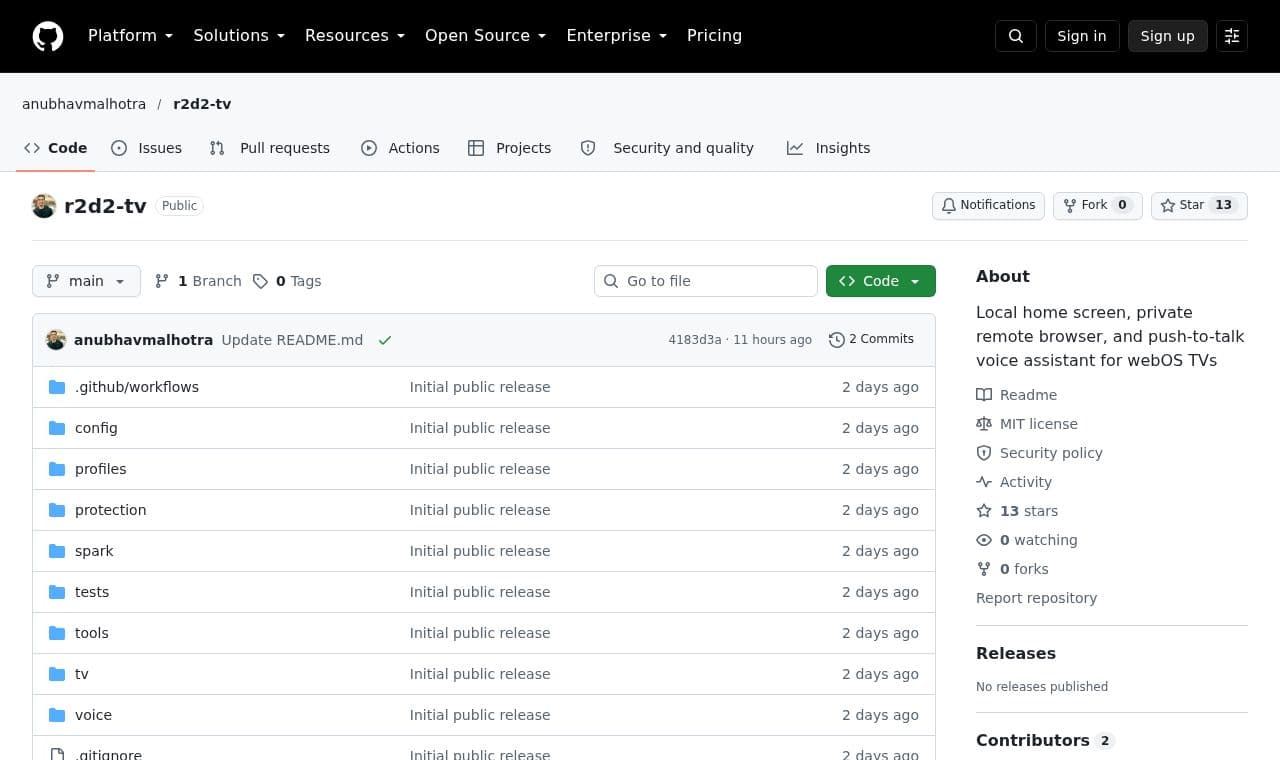
Task: Click the Go to file search field
Action: point(706,281)
